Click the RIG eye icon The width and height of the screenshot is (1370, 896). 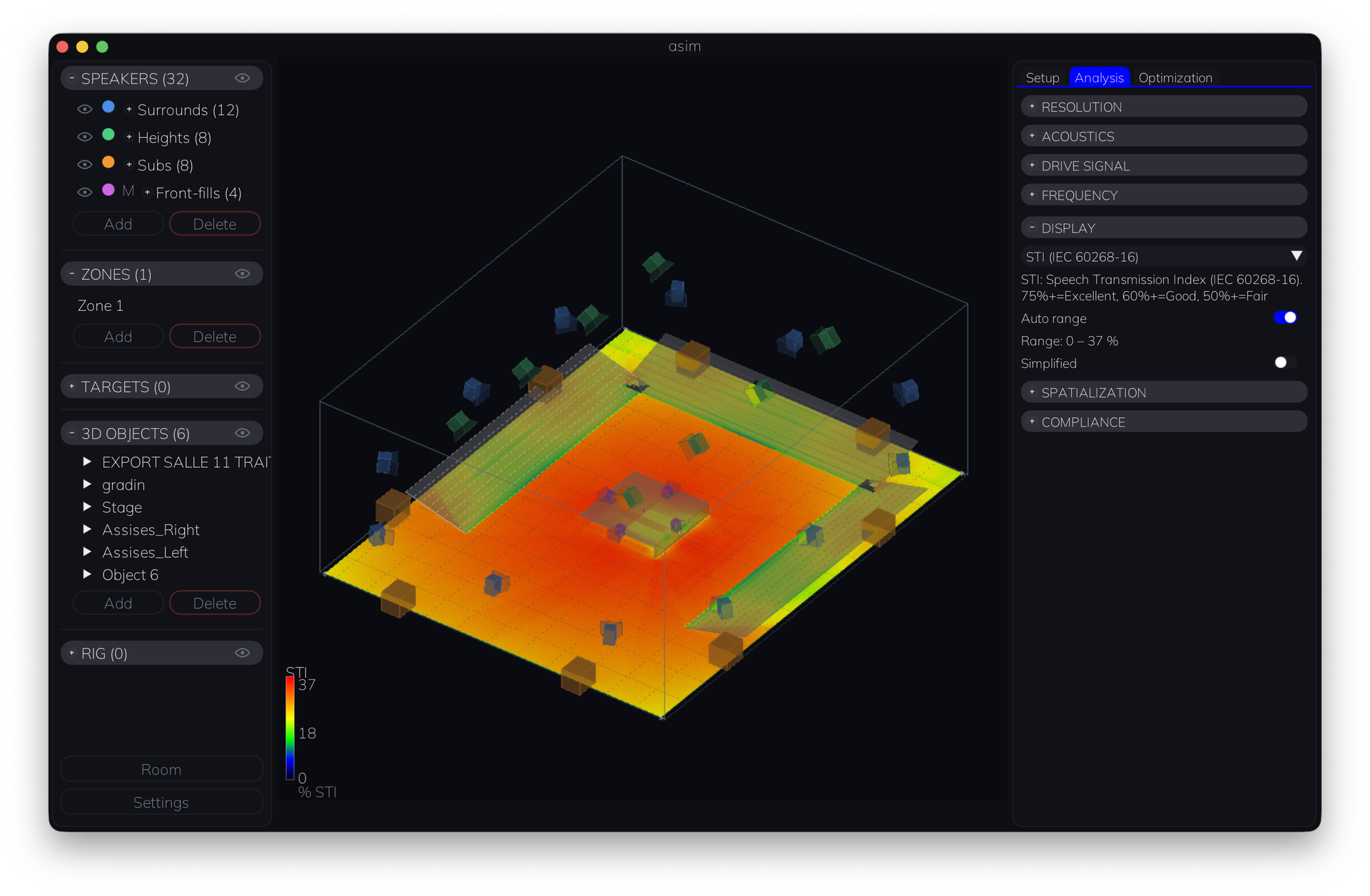(x=243, y=653)
